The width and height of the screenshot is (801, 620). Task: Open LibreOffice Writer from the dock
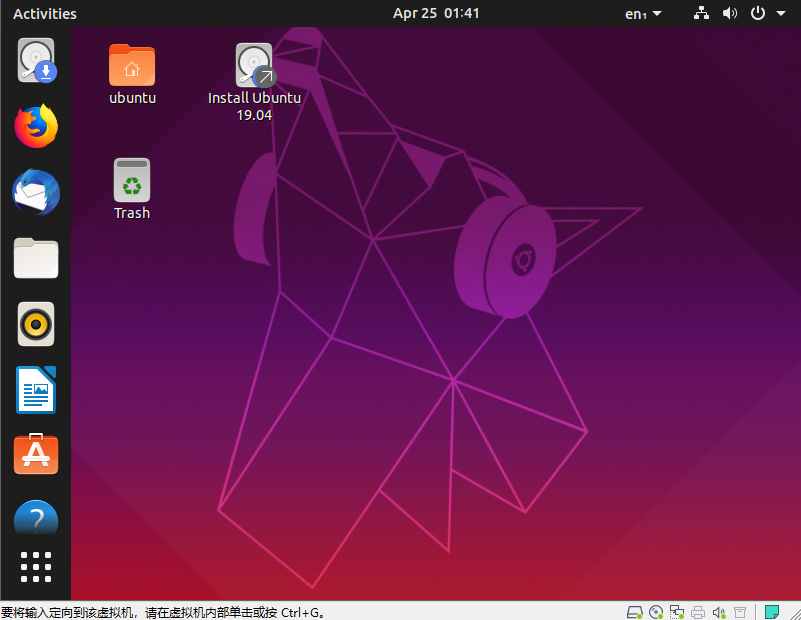coord(36,390)
